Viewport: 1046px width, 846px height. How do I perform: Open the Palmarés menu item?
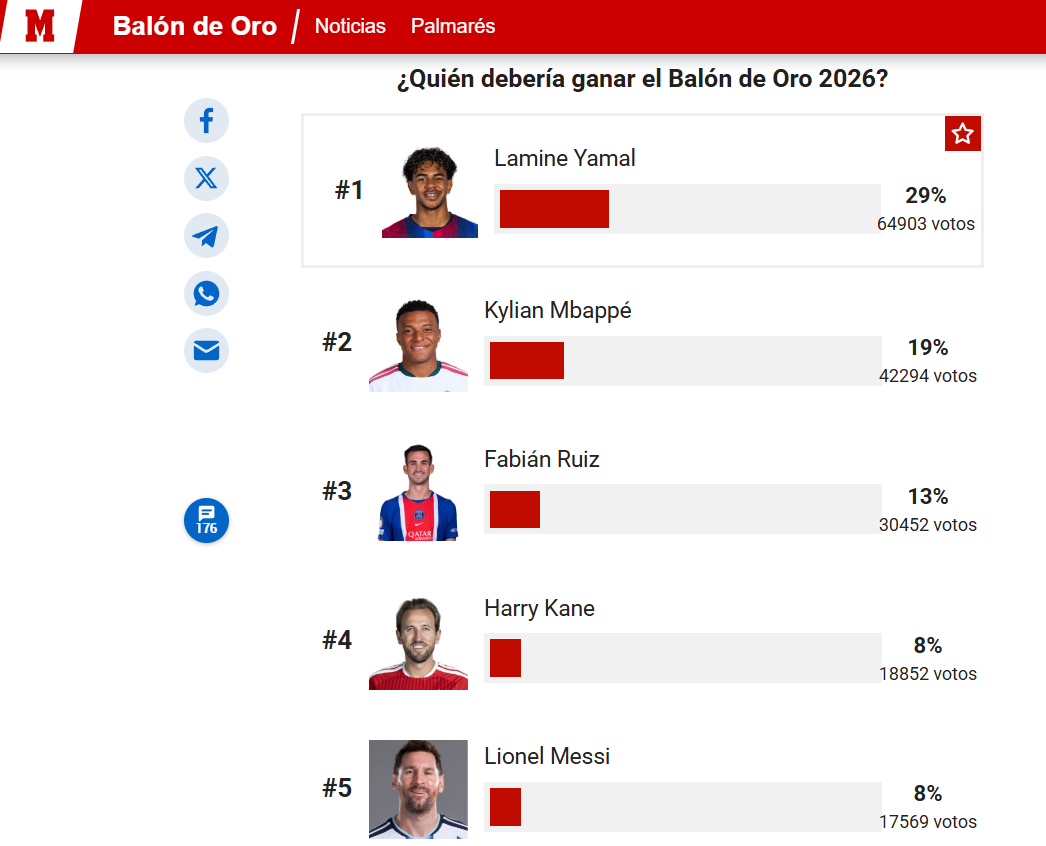pos(453,26)
